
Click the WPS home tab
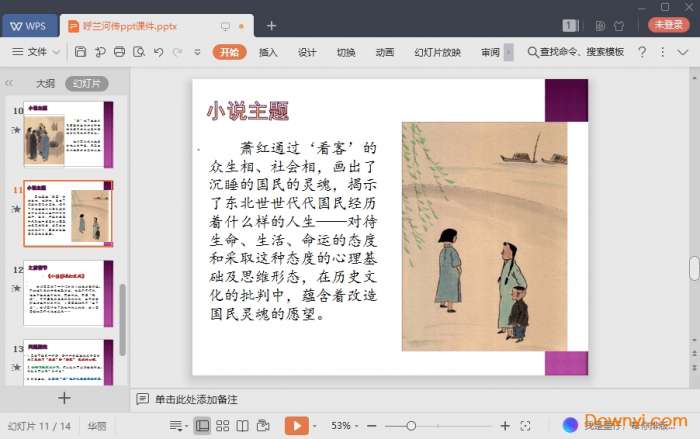coord(29,26)
